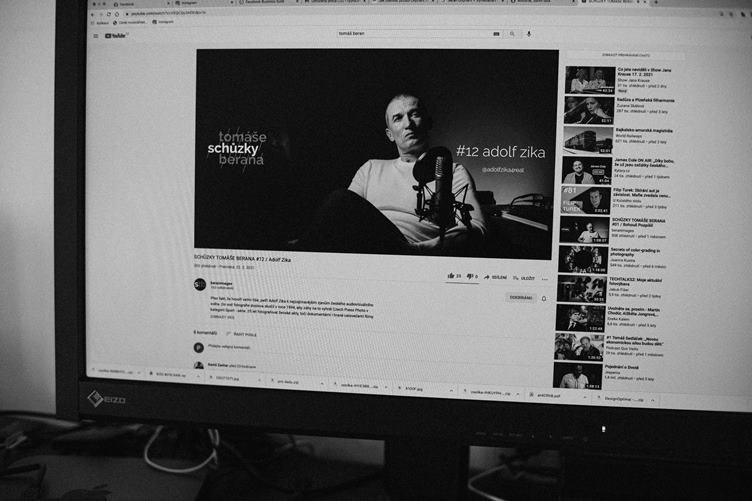Open #1 Tomáš Sedláček podcast thumbnail
Viewport: 752px width, 501px height.
pos(579,348)
